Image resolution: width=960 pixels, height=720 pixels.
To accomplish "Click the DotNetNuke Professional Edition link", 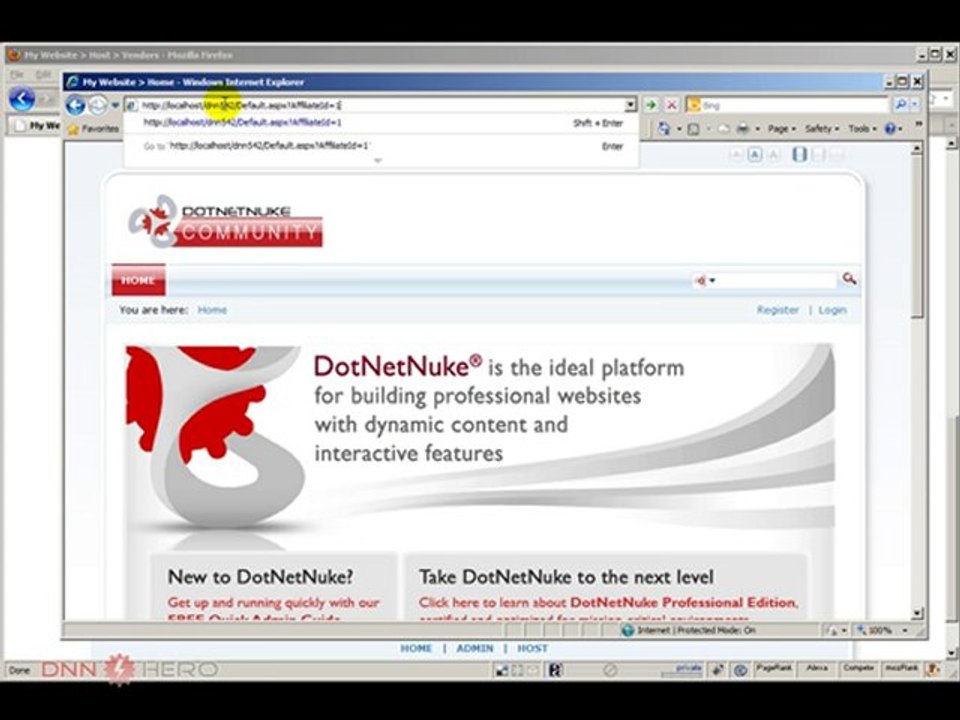I will pos(683,602).
